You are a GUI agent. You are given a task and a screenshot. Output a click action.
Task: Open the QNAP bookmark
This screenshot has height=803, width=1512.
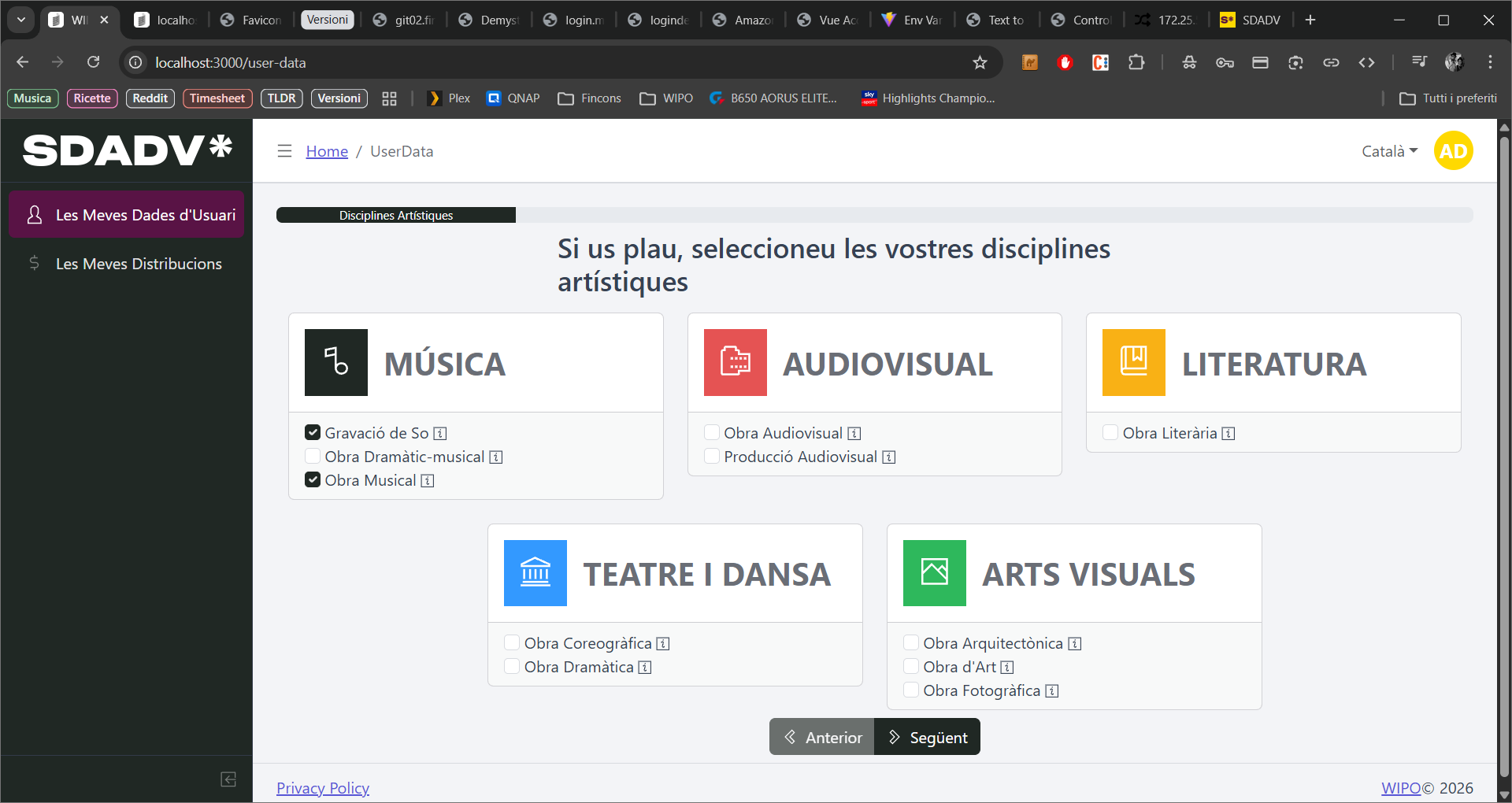tap(513, 98)
